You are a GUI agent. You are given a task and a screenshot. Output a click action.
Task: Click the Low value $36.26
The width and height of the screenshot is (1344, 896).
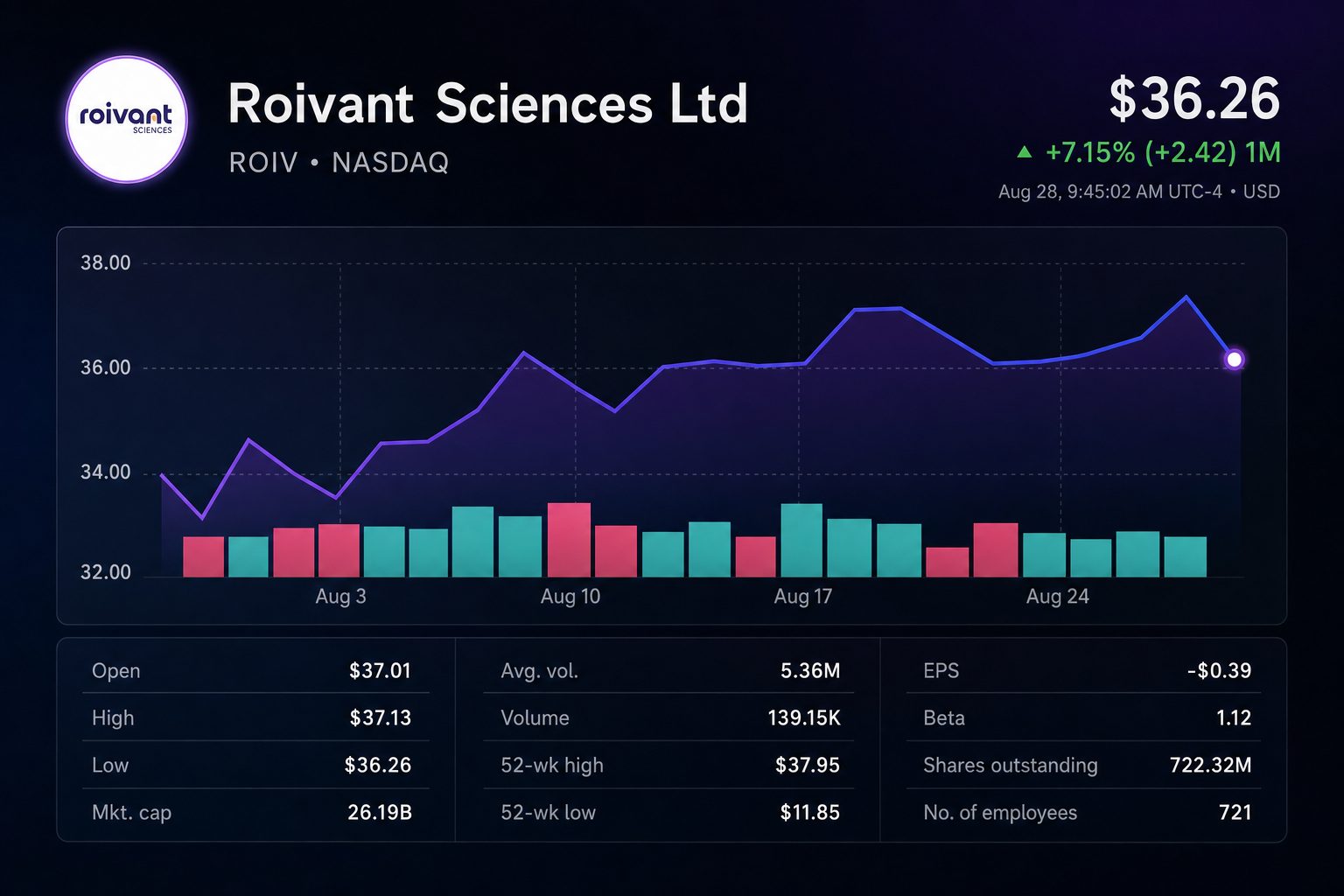pos(378,766)
